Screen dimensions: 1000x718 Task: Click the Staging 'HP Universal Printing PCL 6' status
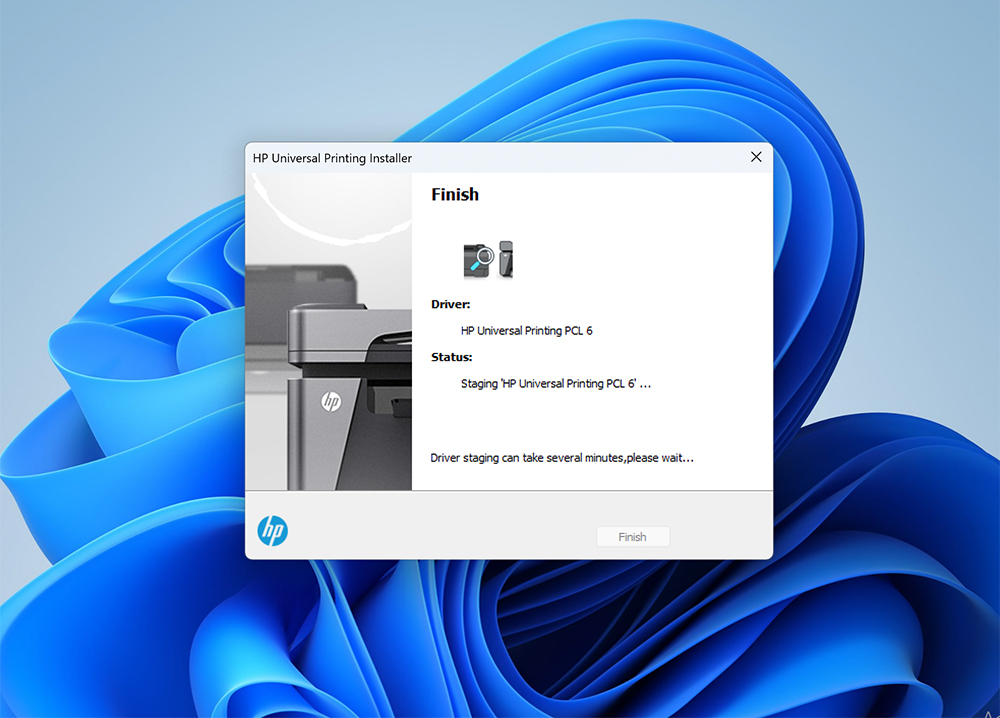click(x=555, y=383)
